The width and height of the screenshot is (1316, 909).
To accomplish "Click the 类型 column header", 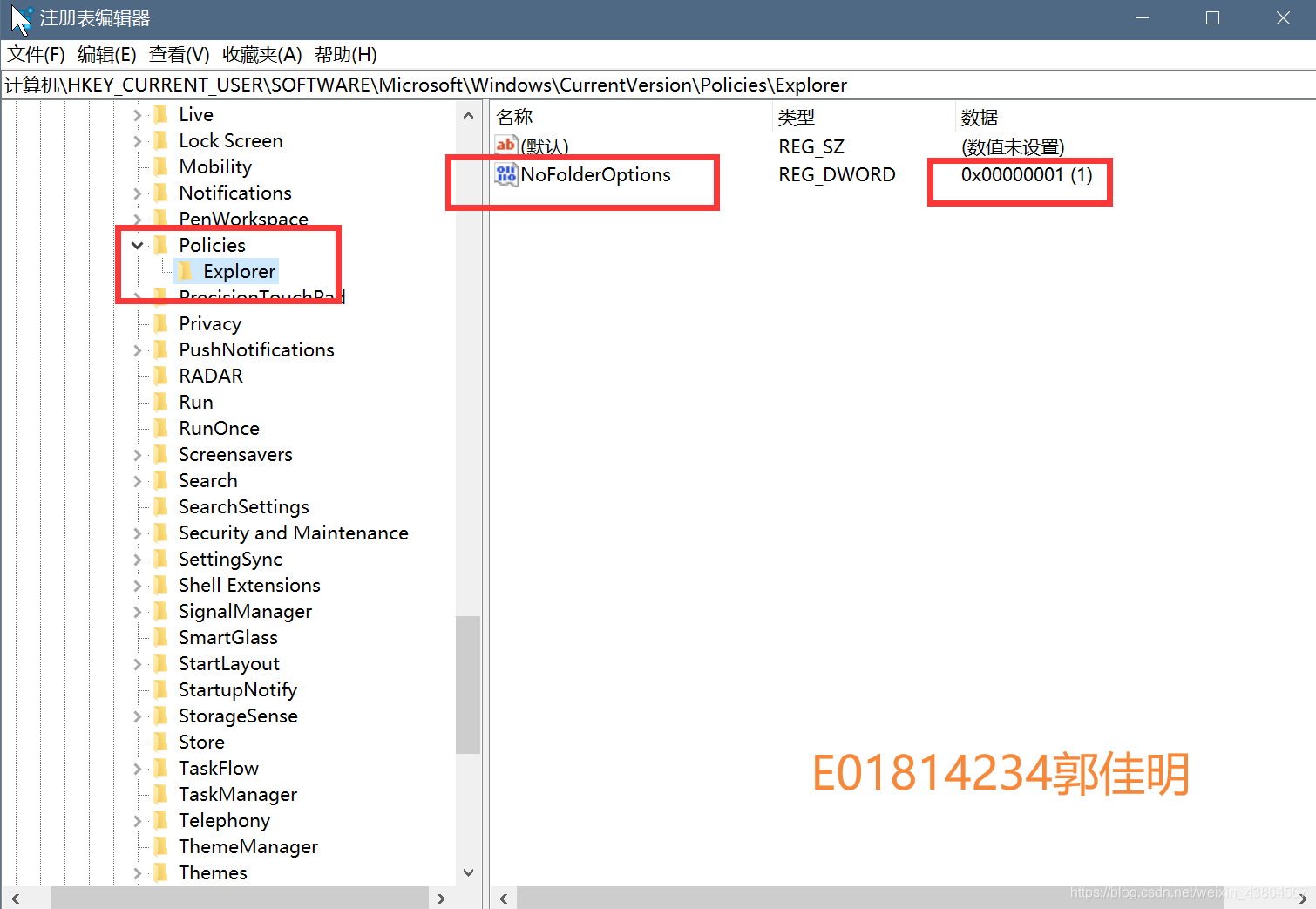I will point(797,117).
